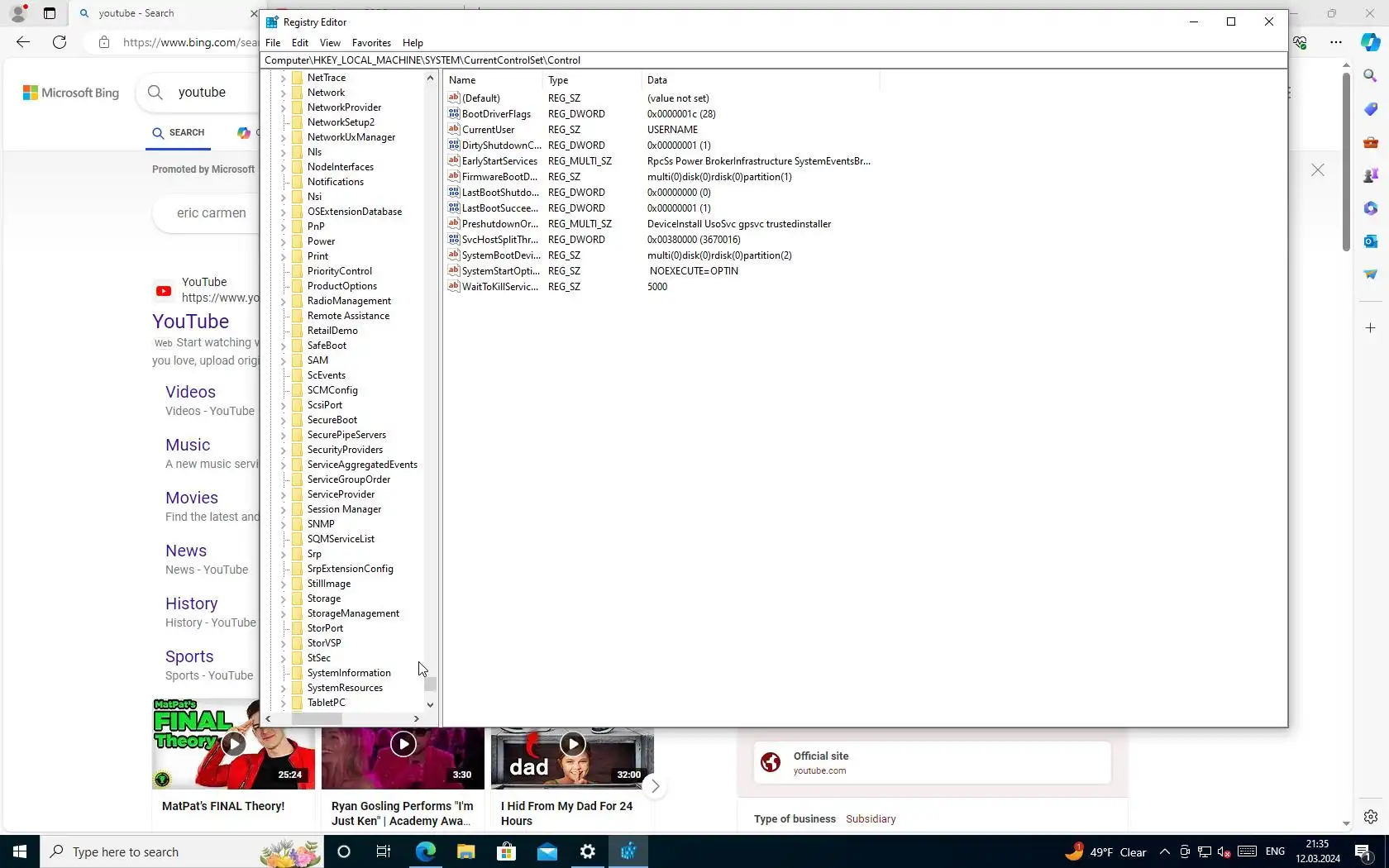
Task: Open Edge settings and more menu
Action: pyautogui.click(x=1336, y=42)
